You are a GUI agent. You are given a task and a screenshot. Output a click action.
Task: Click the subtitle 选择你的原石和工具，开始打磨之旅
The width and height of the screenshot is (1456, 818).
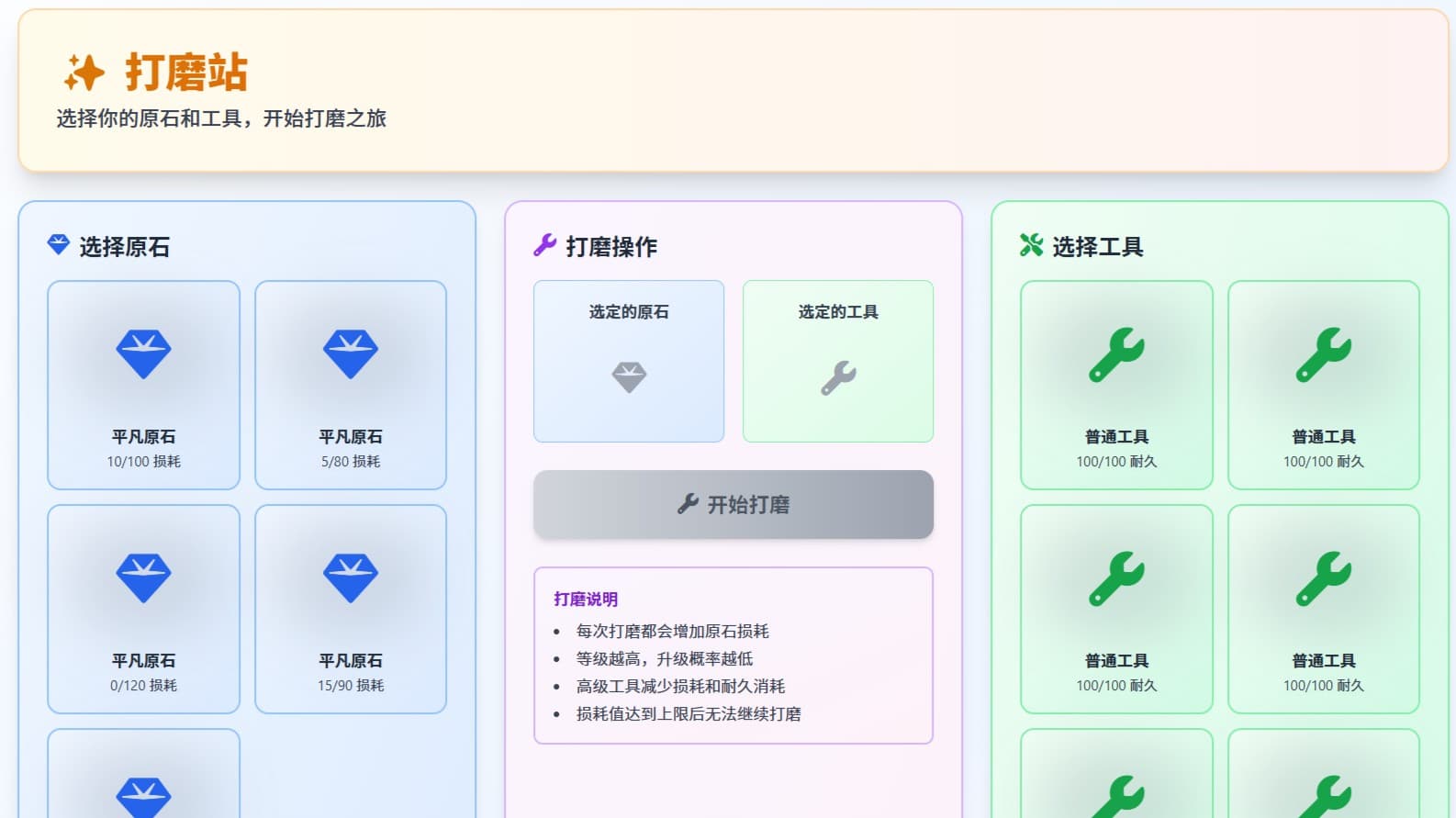point(221,118)
